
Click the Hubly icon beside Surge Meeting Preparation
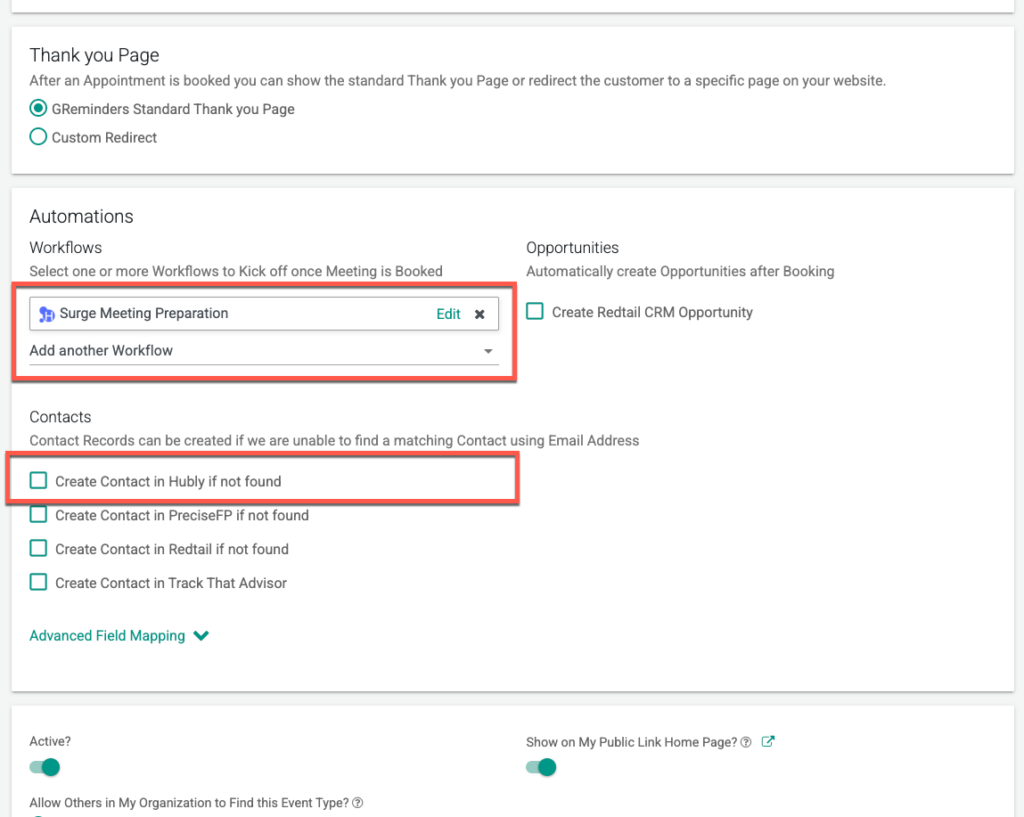tap(46, 314)
